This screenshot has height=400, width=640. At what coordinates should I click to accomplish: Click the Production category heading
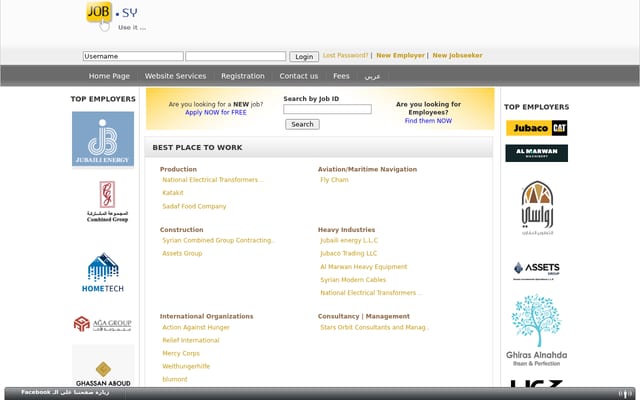(x=178, y=169)
